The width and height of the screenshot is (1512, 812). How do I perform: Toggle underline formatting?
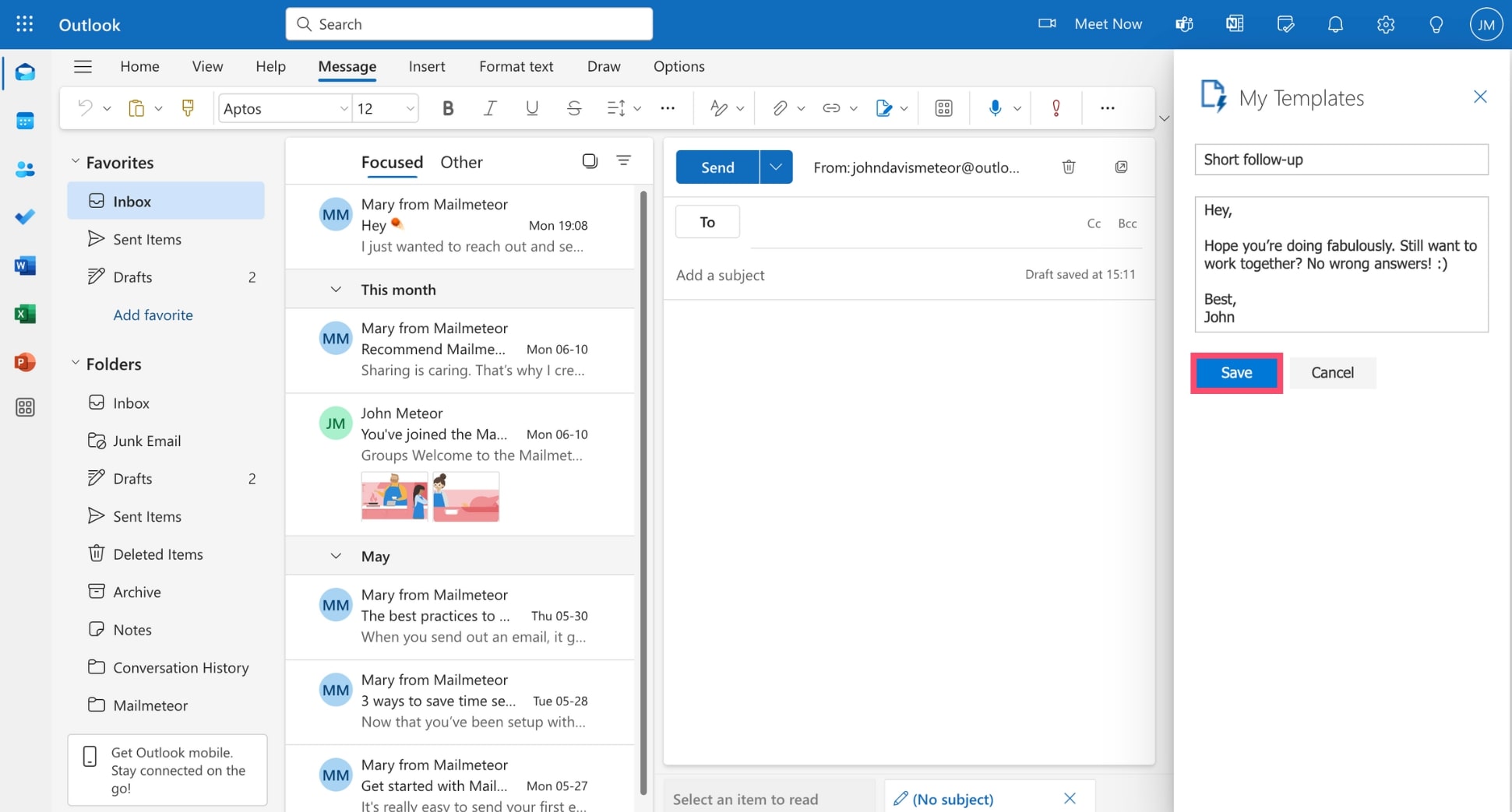click(532, 107)
